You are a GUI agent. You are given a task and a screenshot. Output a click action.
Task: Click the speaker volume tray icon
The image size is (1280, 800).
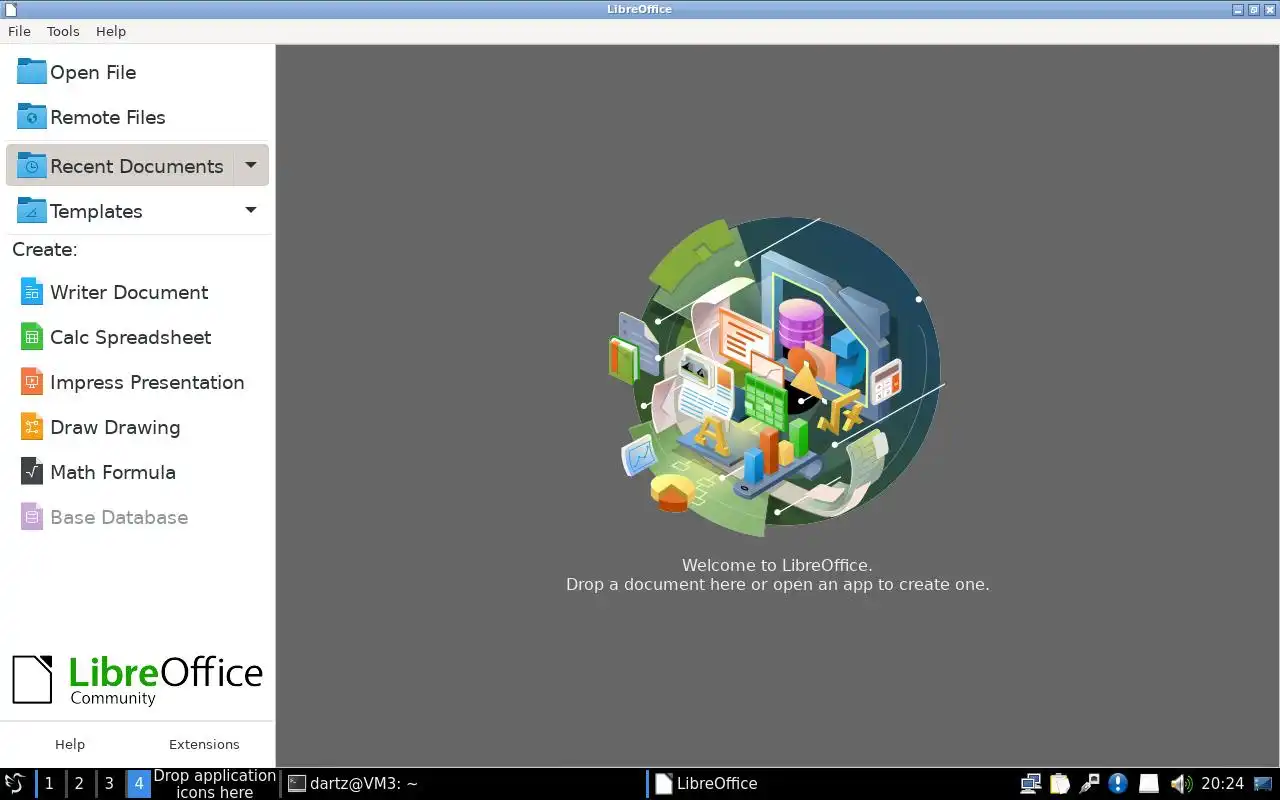tap(1181, 784)
